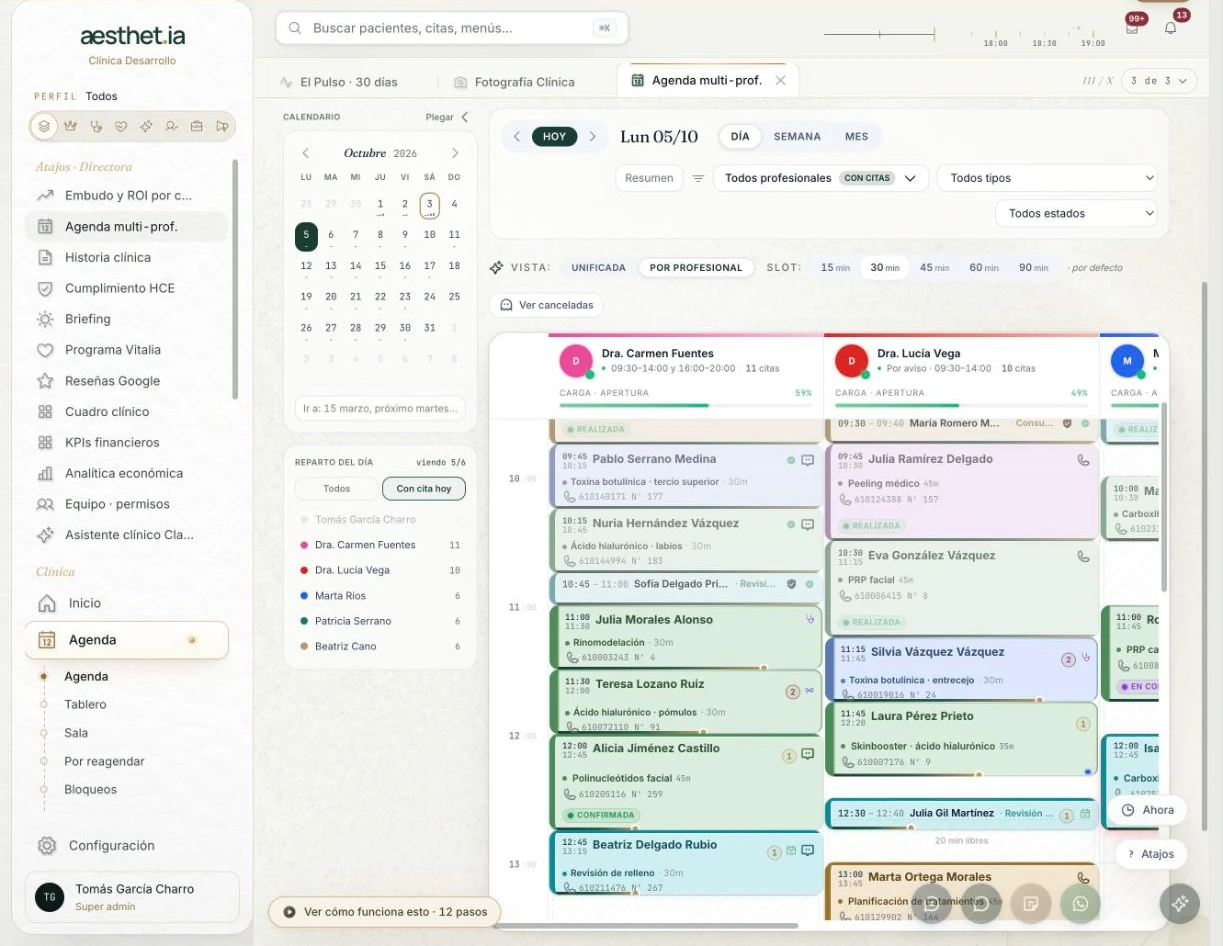Click the comment icon on Nuria Hernández Vázquez
The image size is (1223, 946).
(808, 524)
